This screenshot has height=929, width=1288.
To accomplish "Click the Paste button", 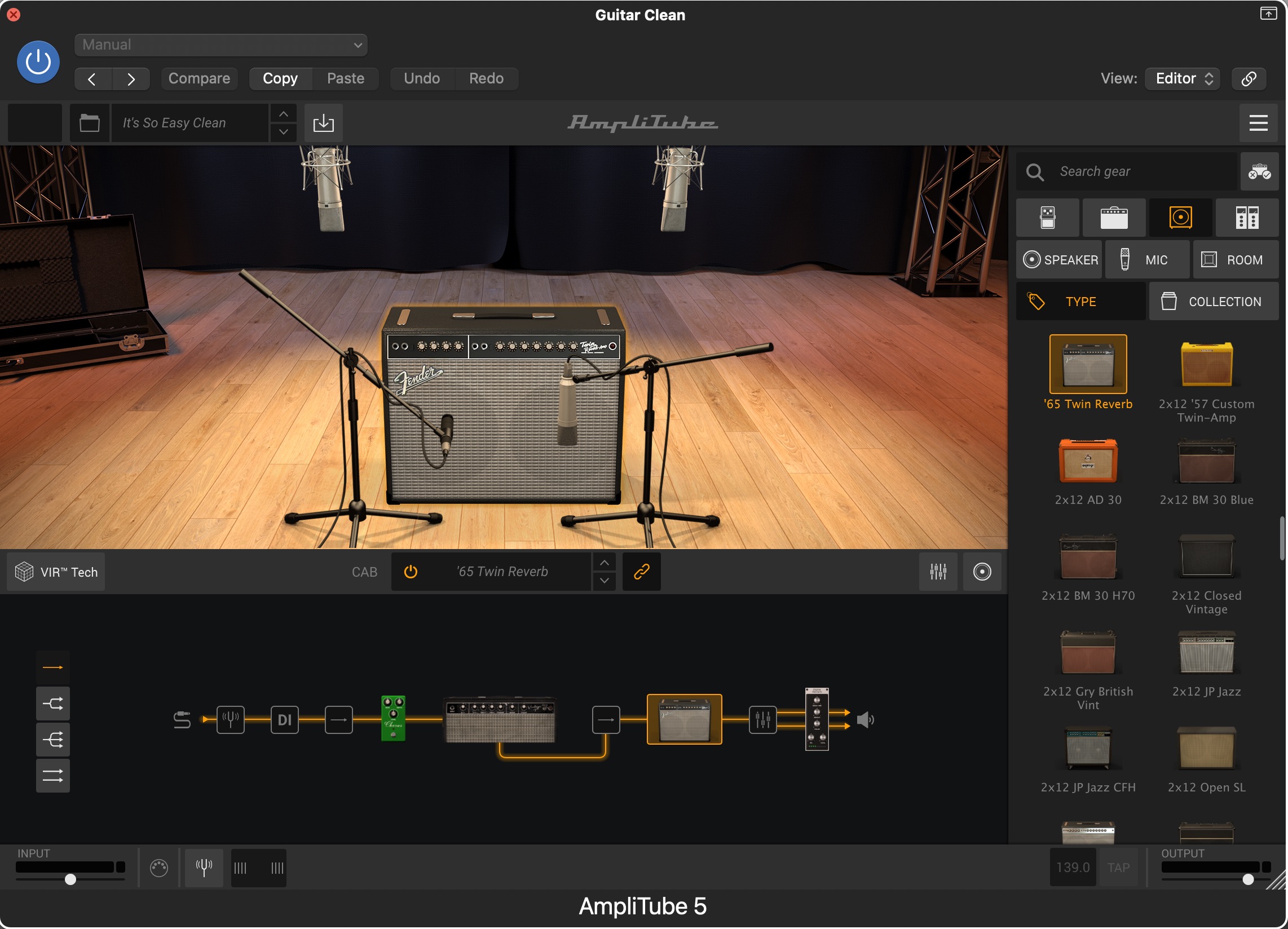I will click(346, 78).
